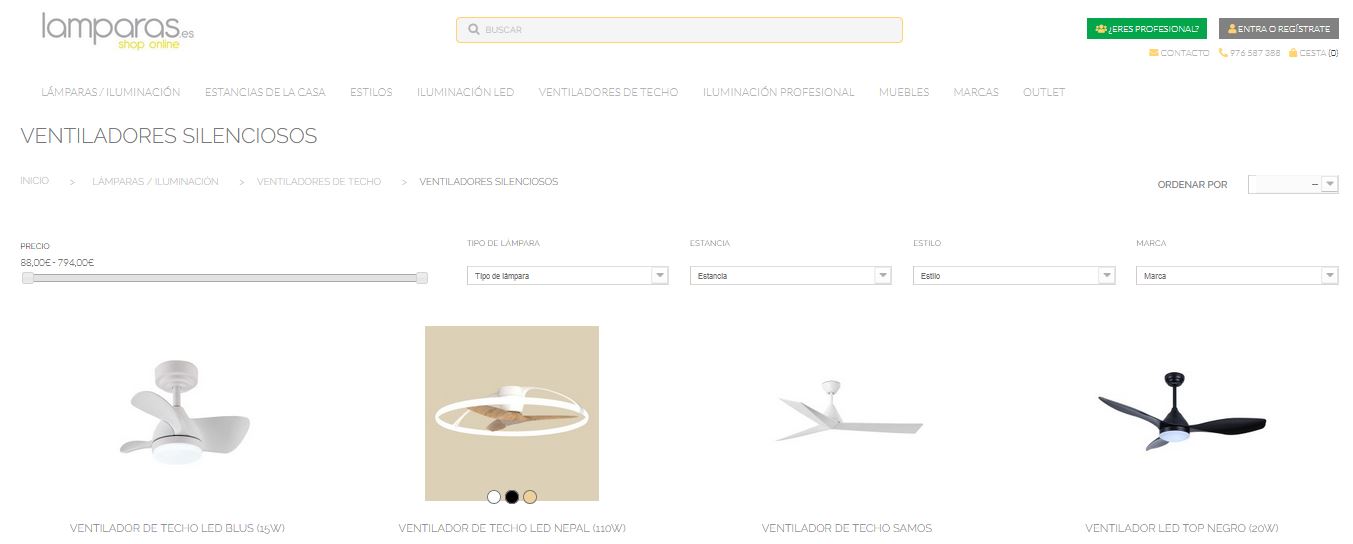The image size is (1353, 544).
Task: Open the Iluminación LED menu
Action: point(466,92)
